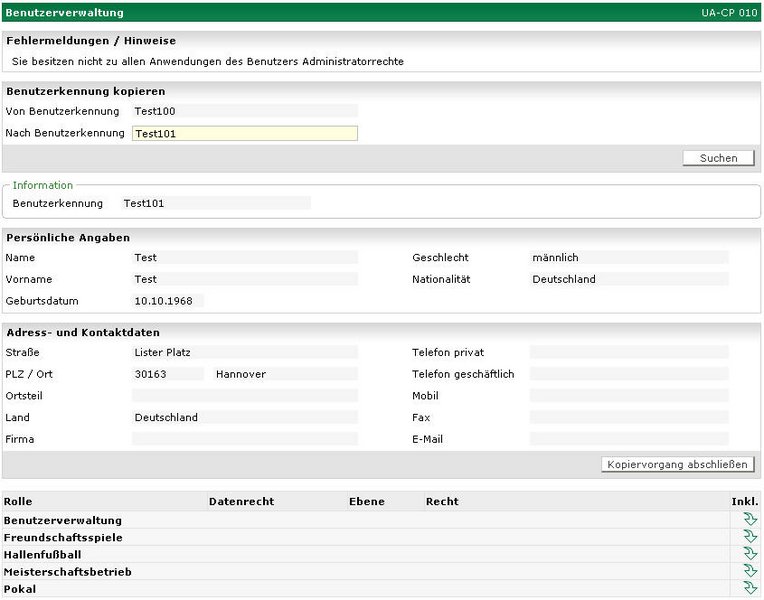Click the Kopiervorgang abschließen button
The image size is (764, 600).
(x=677, y=464)
